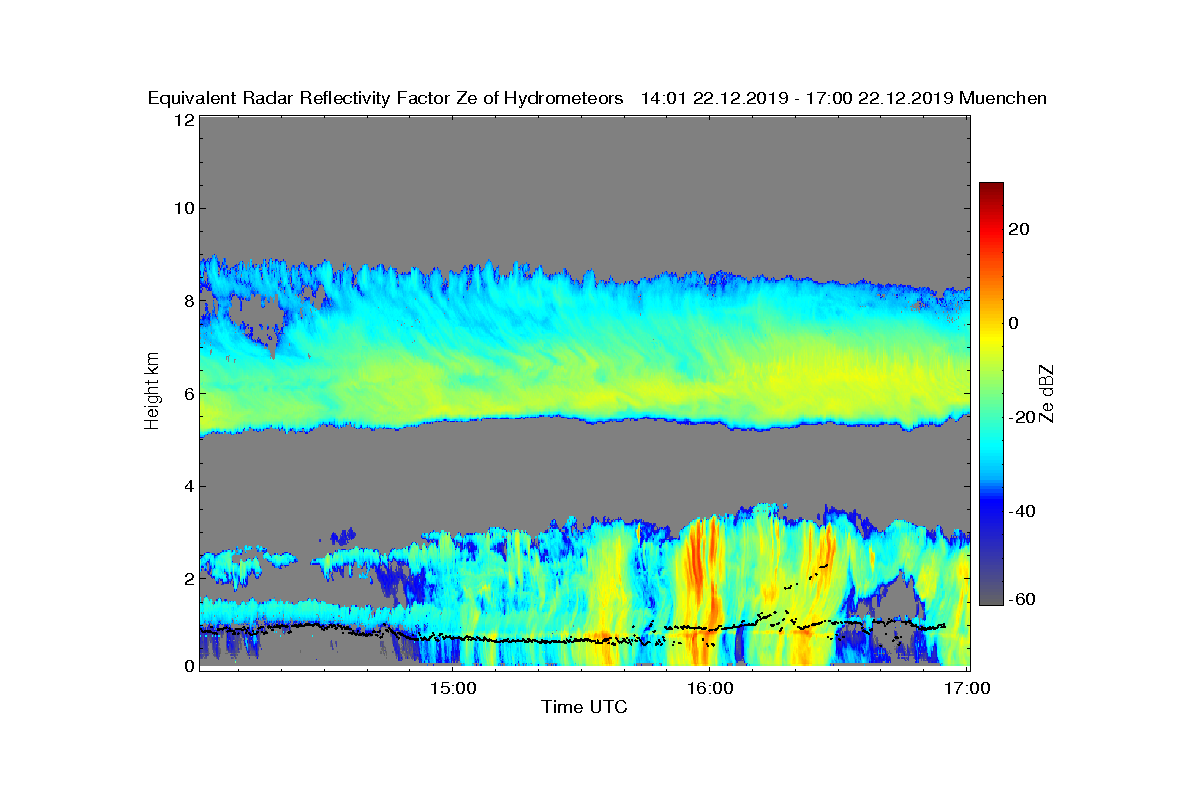Click the '4' height tick label
Image resolution: width=1200 pixels, height=800 pixels.
click(x=187, y=486)
